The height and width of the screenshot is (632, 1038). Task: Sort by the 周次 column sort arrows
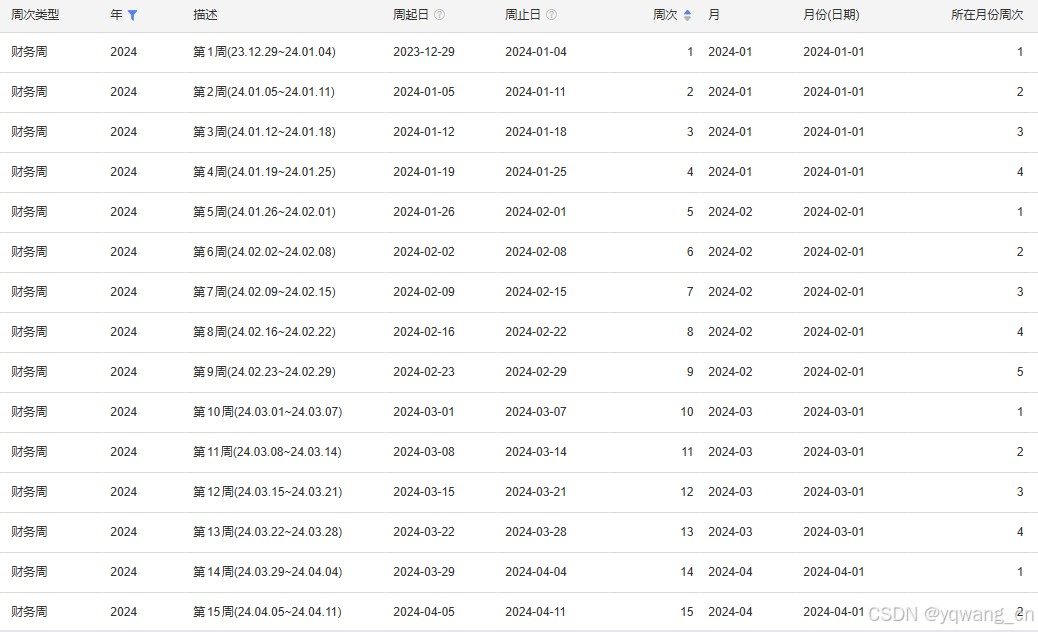point(687,15)
